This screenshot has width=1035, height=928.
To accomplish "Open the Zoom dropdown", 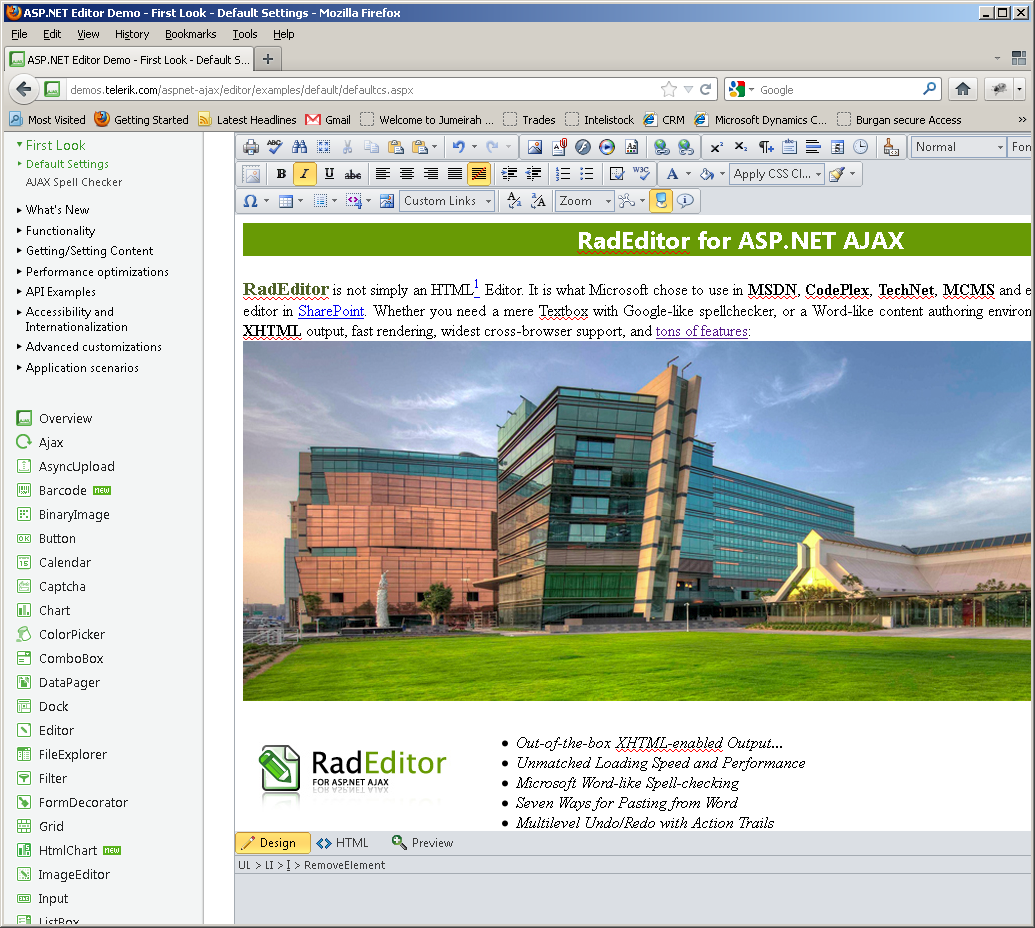I will point(585,201).
